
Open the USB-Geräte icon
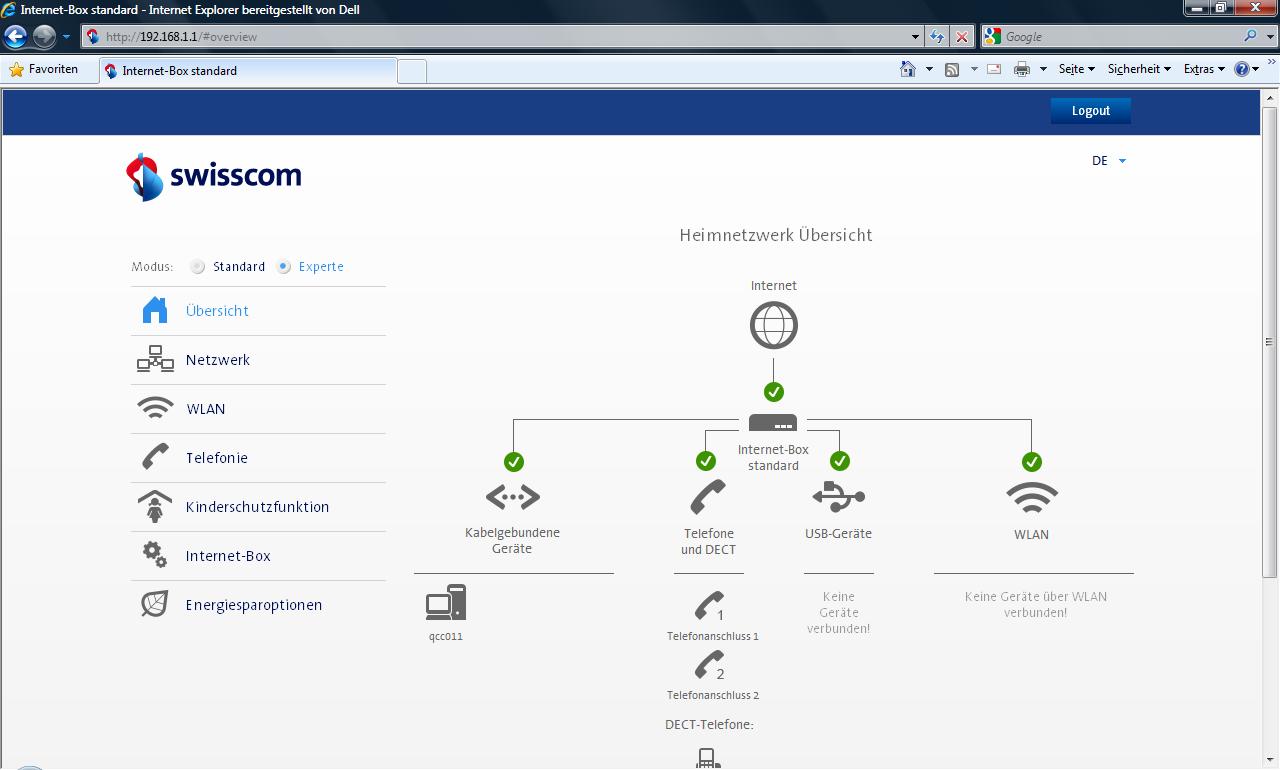838,496
